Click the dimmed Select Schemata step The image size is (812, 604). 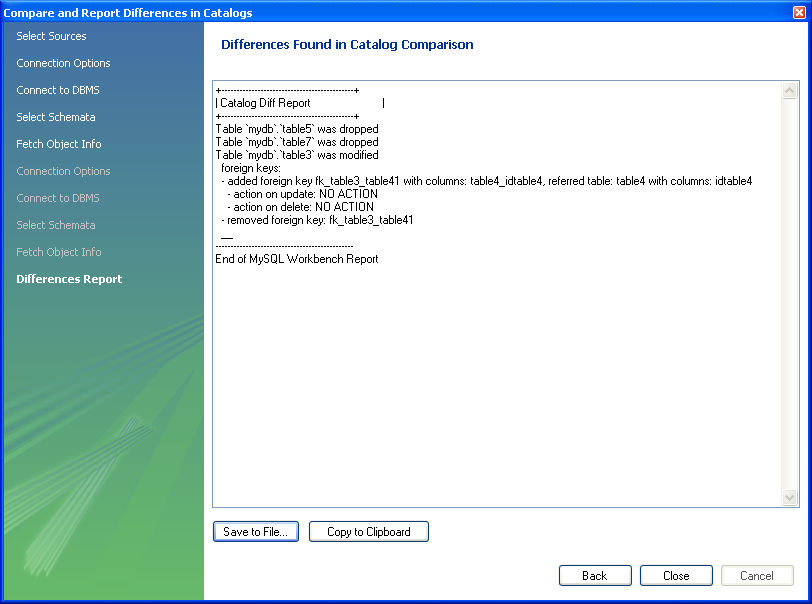pos(56,225)
